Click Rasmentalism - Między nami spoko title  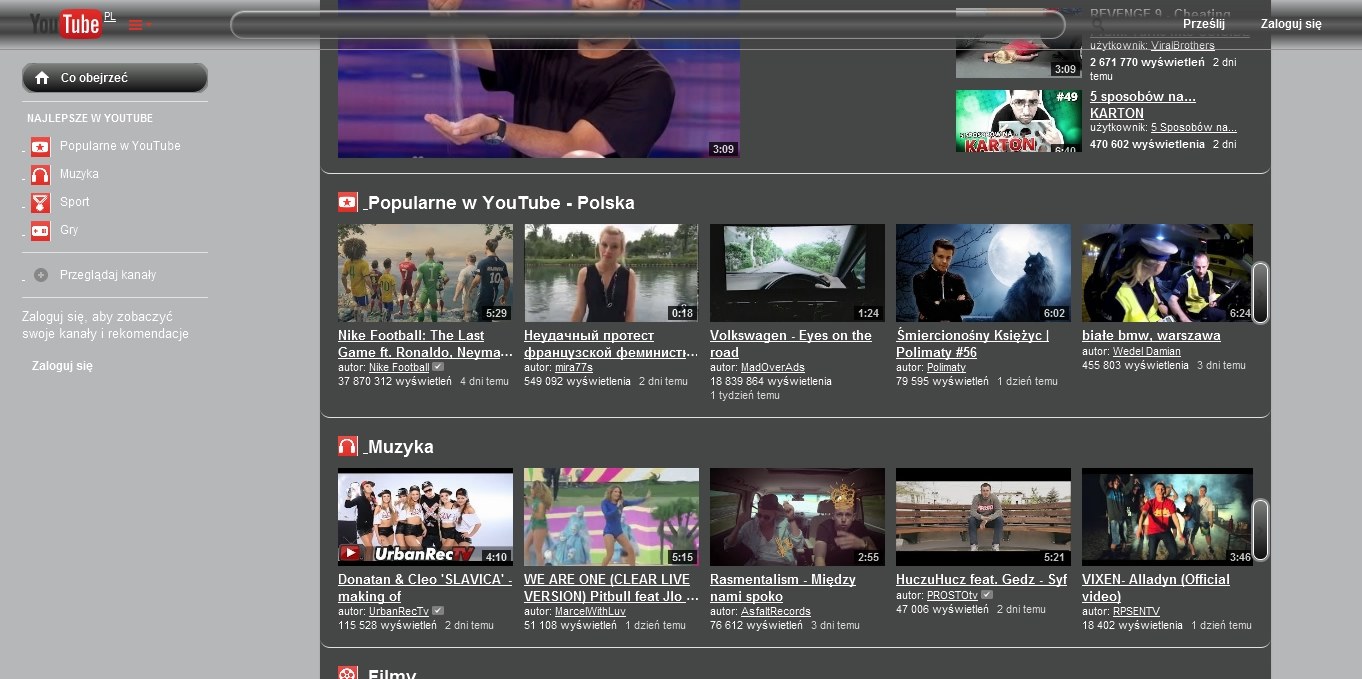[783, 588]
